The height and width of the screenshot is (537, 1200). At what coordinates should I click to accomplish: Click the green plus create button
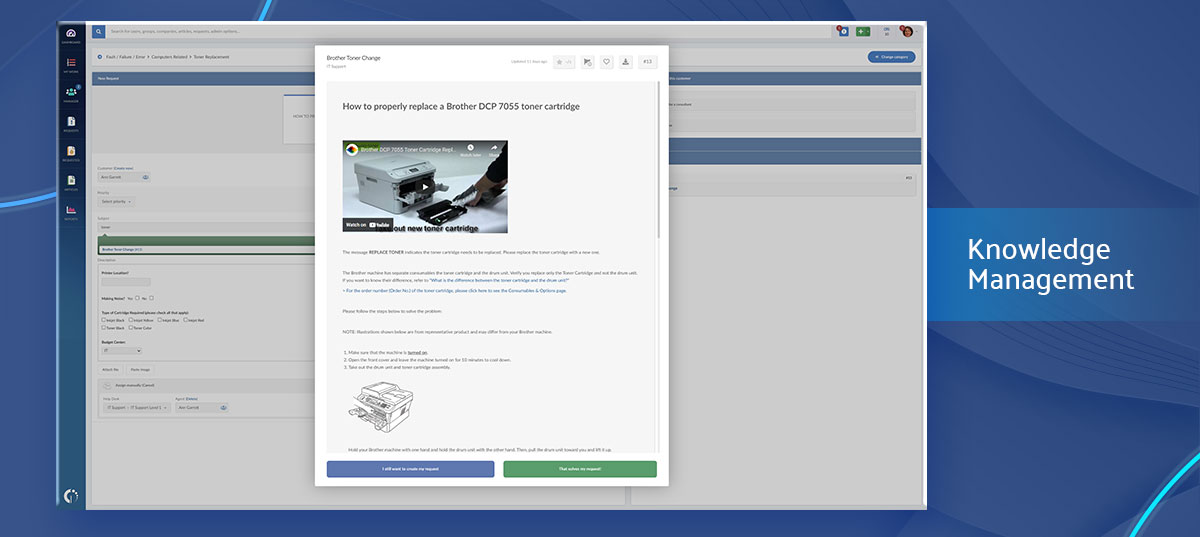[x=863, y=31]
